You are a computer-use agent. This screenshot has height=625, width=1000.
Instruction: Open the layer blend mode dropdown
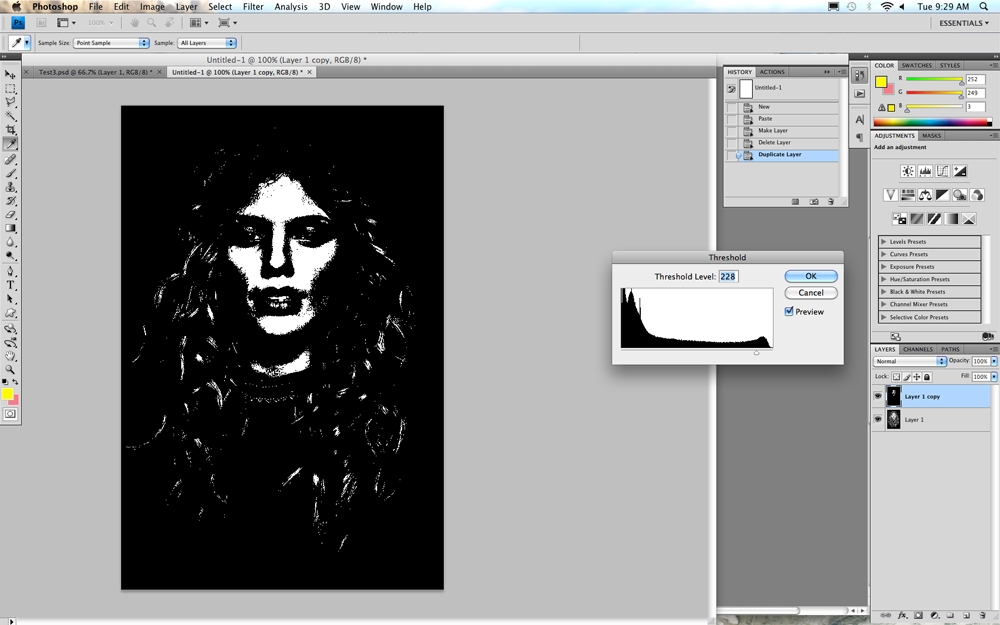tap(909, 361)
